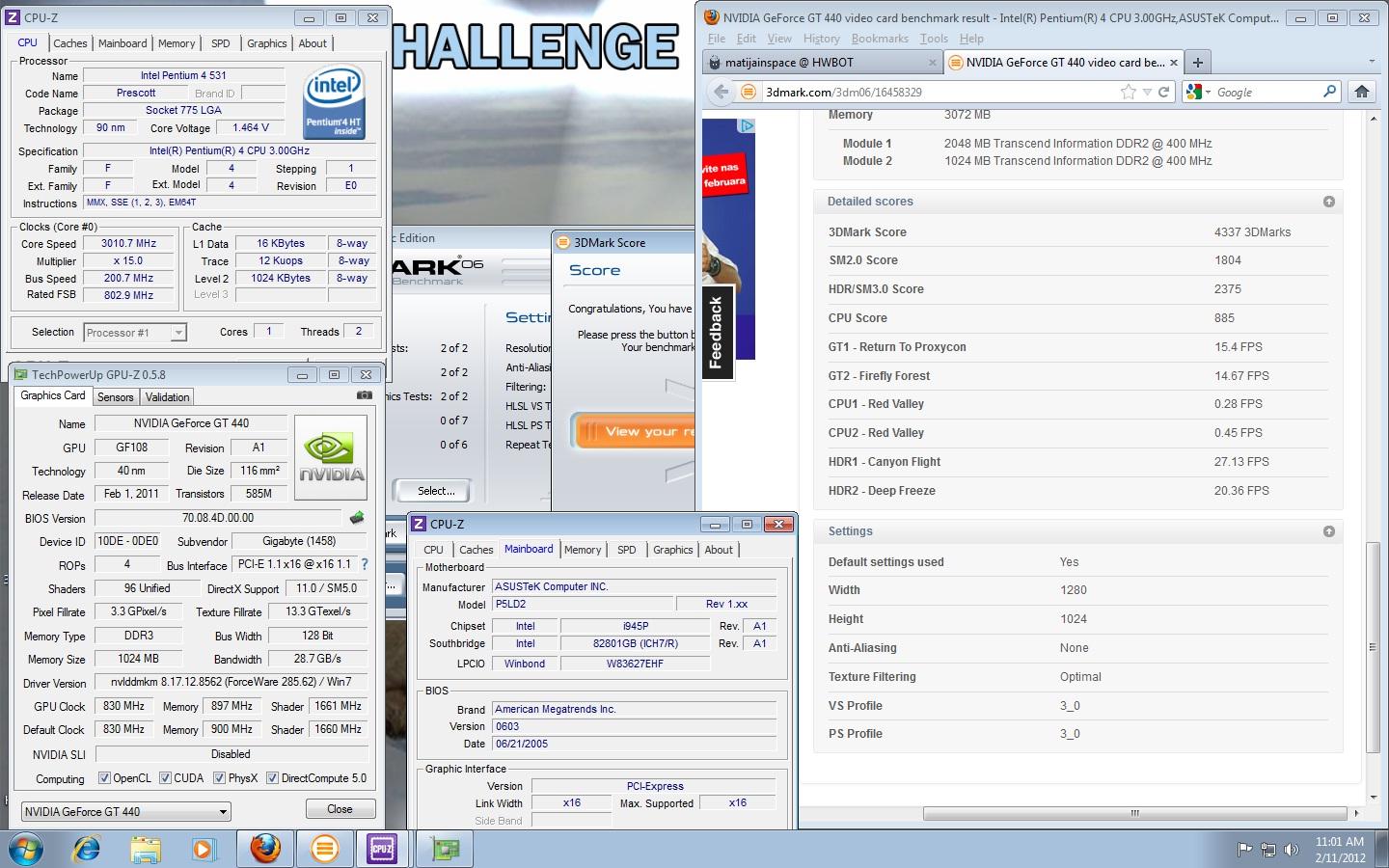
Task: Collapse the Detailed scores section
Action: [x=1328, y=202]
